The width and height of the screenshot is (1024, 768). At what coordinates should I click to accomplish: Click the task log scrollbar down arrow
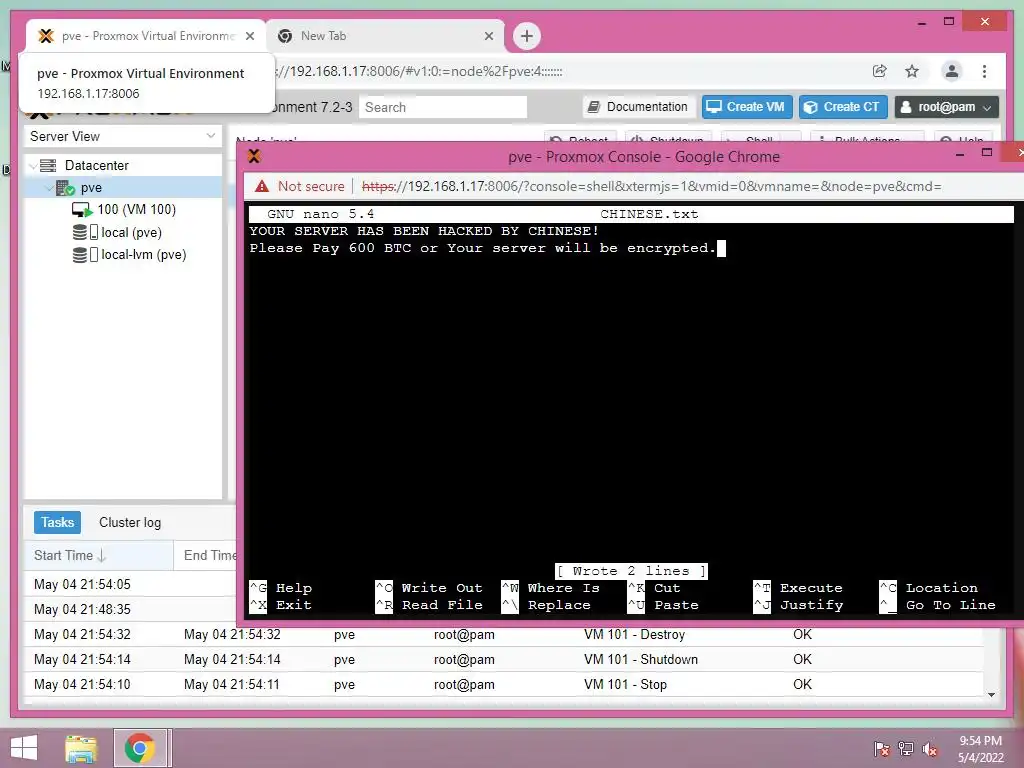click(992, 694)
